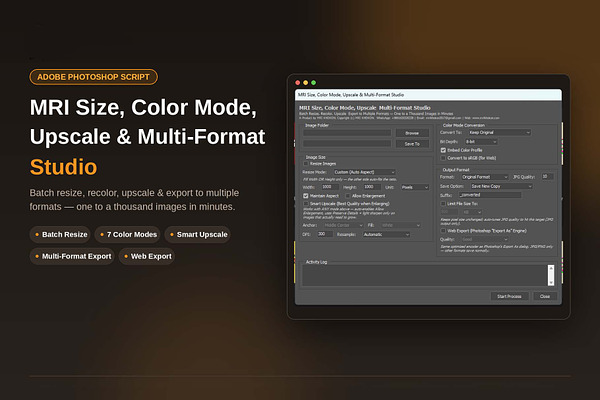The width and height of the screenshot is (600, 400).
Task: Open the Anchor dropdown
Action: coord(343,225)
